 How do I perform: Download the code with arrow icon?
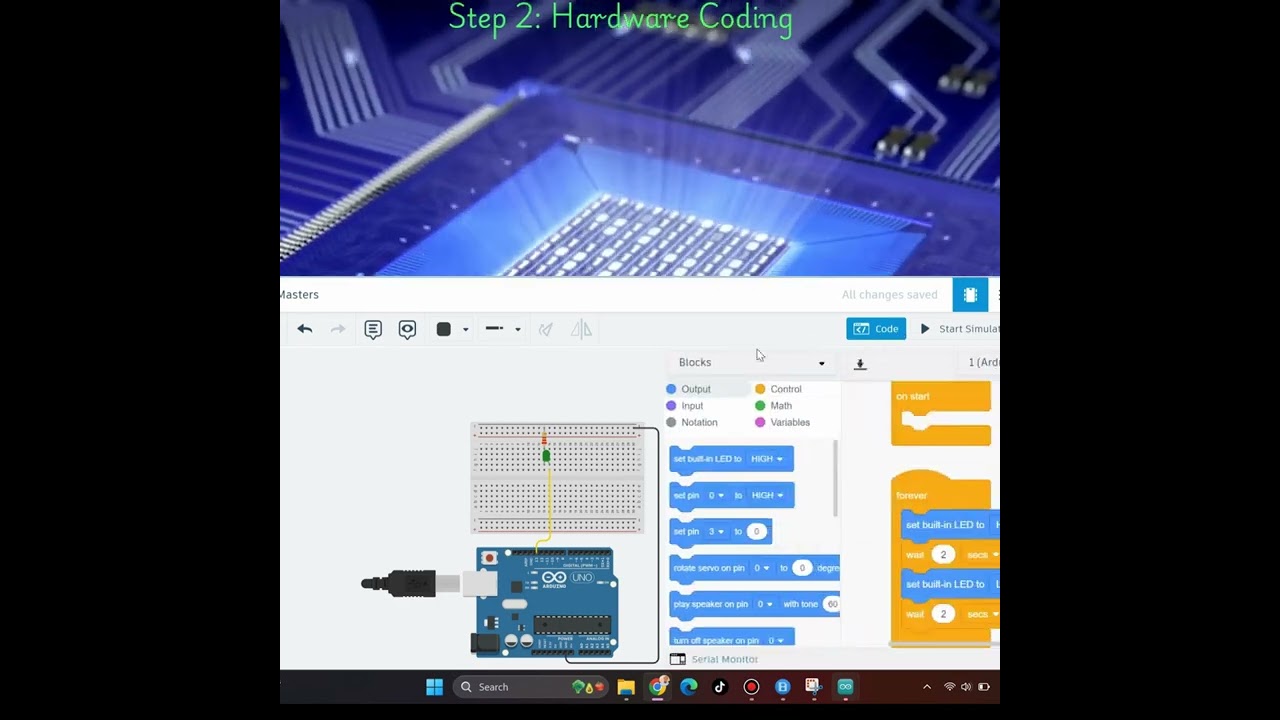click(x=860, y=364)
